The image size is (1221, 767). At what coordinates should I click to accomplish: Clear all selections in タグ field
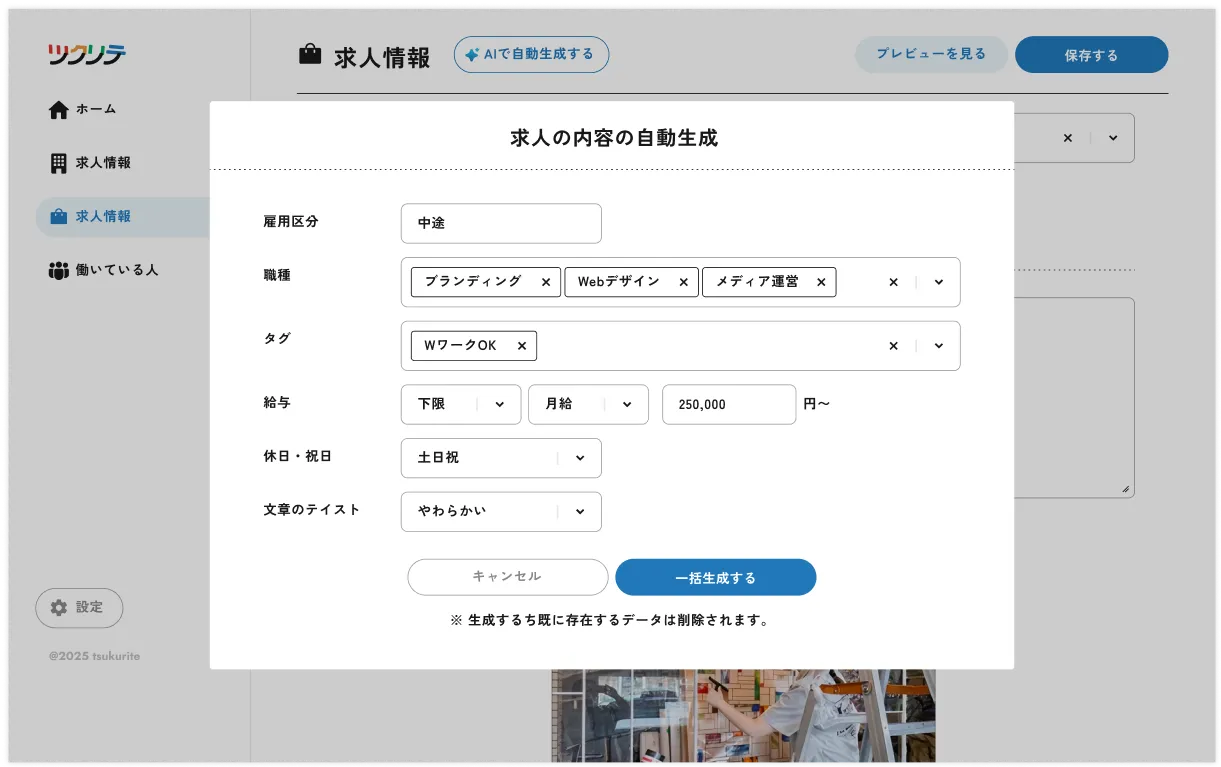tap(893, 346)
